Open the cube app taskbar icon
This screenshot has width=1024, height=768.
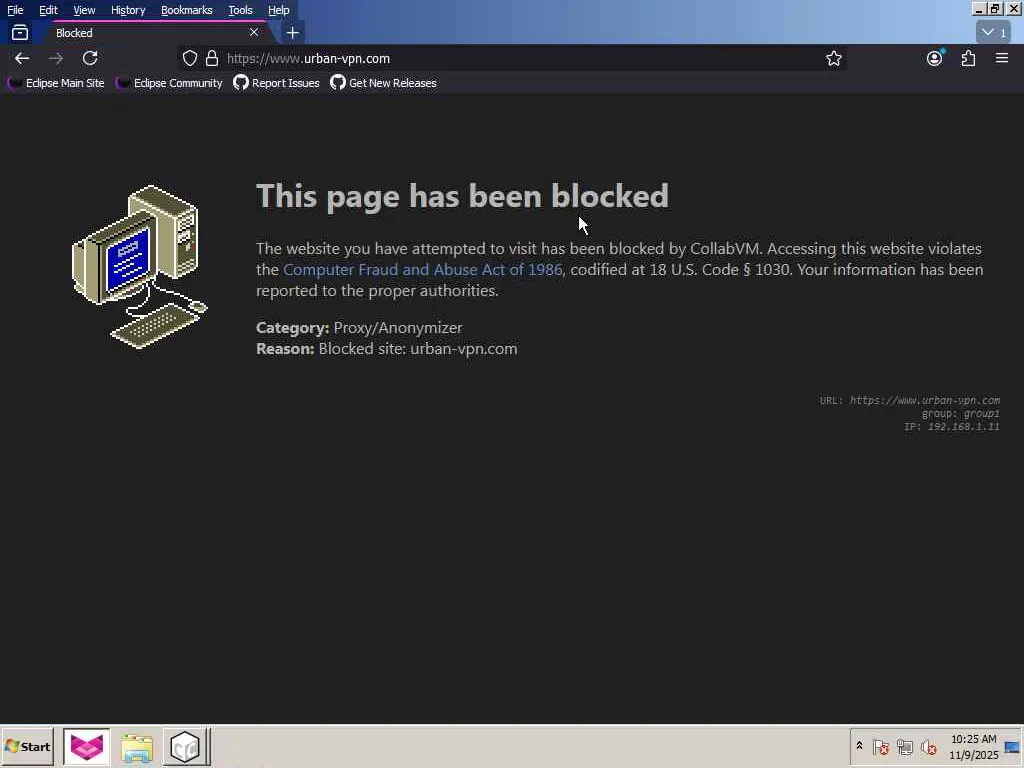click(185, 746)
